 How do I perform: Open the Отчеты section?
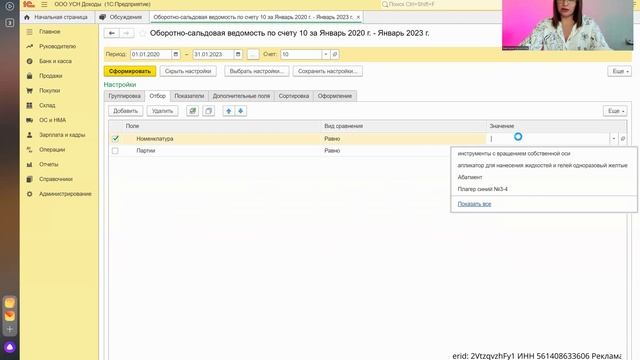pos(49,164)
